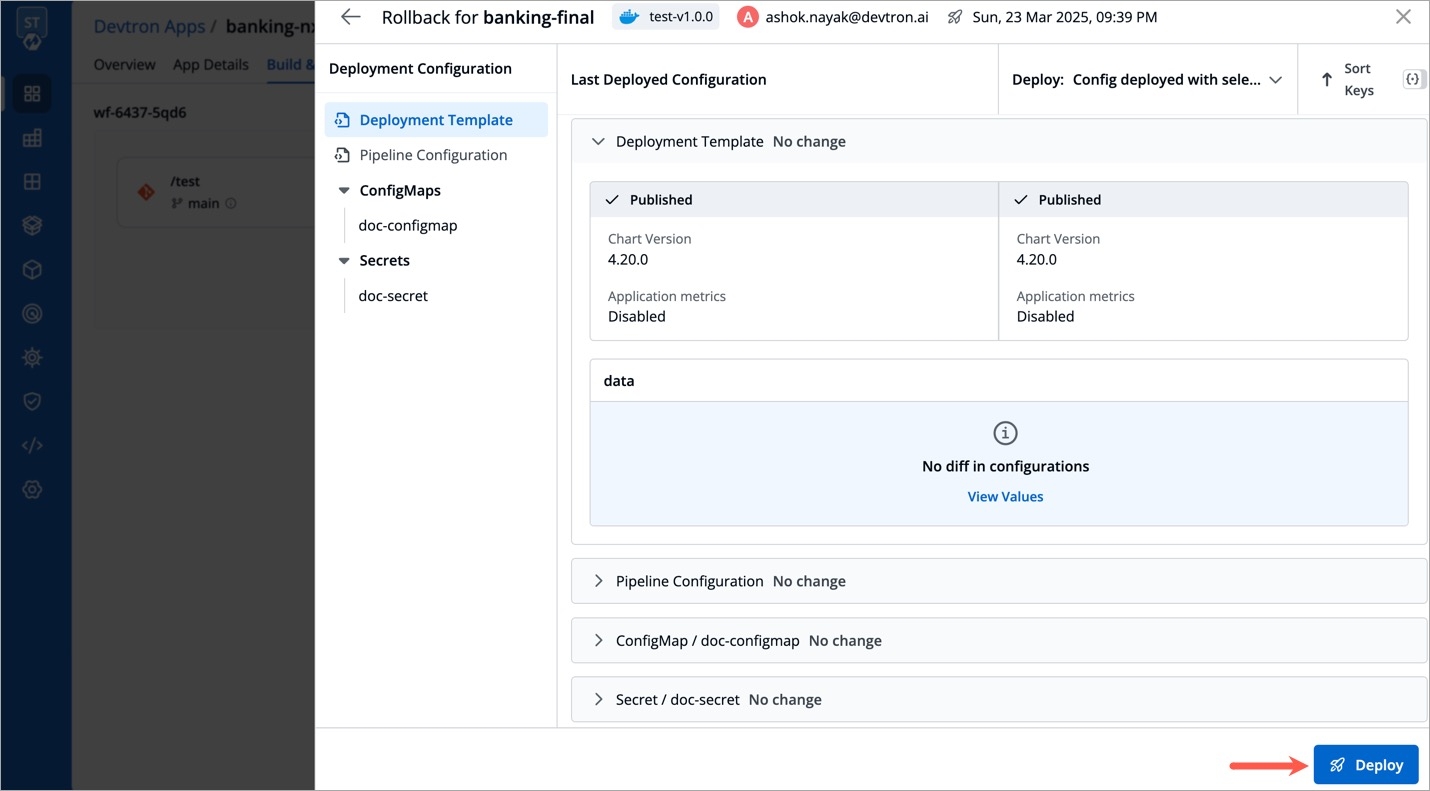The image size is (1430, 791).
Task: Switch to the Overview tab
Action: 125,64
